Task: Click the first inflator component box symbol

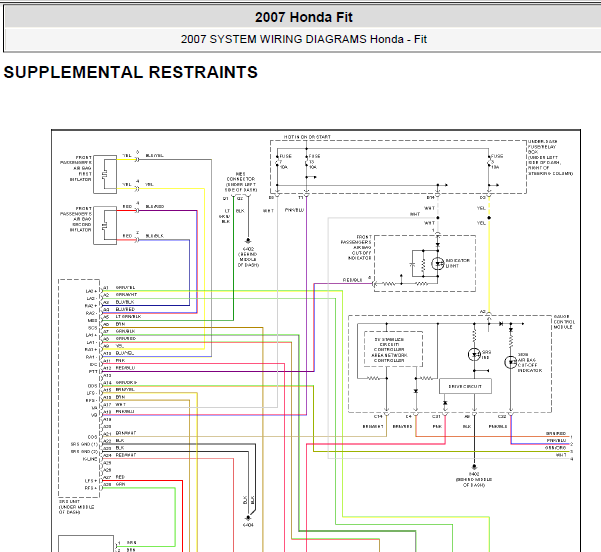Action: pos(105,174)
